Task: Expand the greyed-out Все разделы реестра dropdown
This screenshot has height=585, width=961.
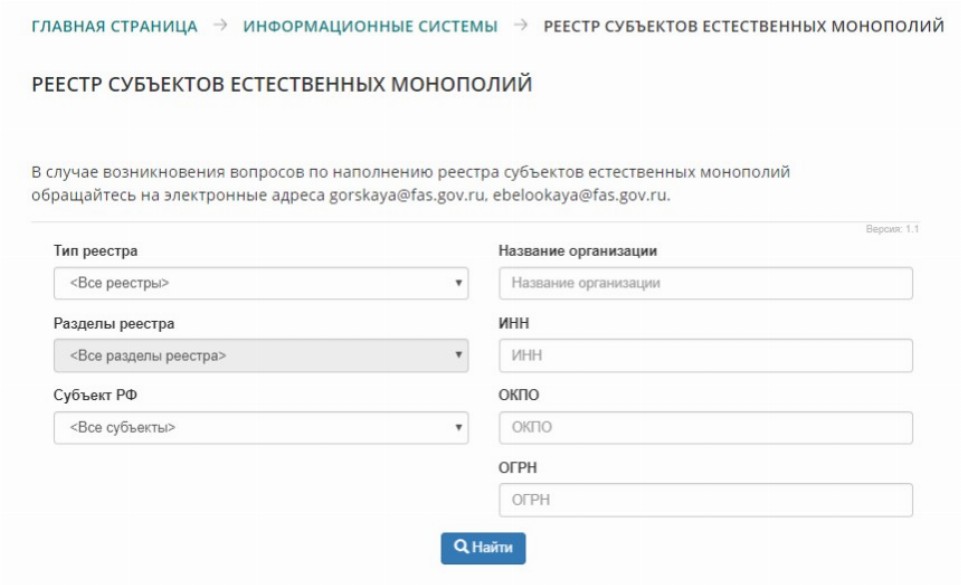Action: pyautogui.click(x=260, y=355)
